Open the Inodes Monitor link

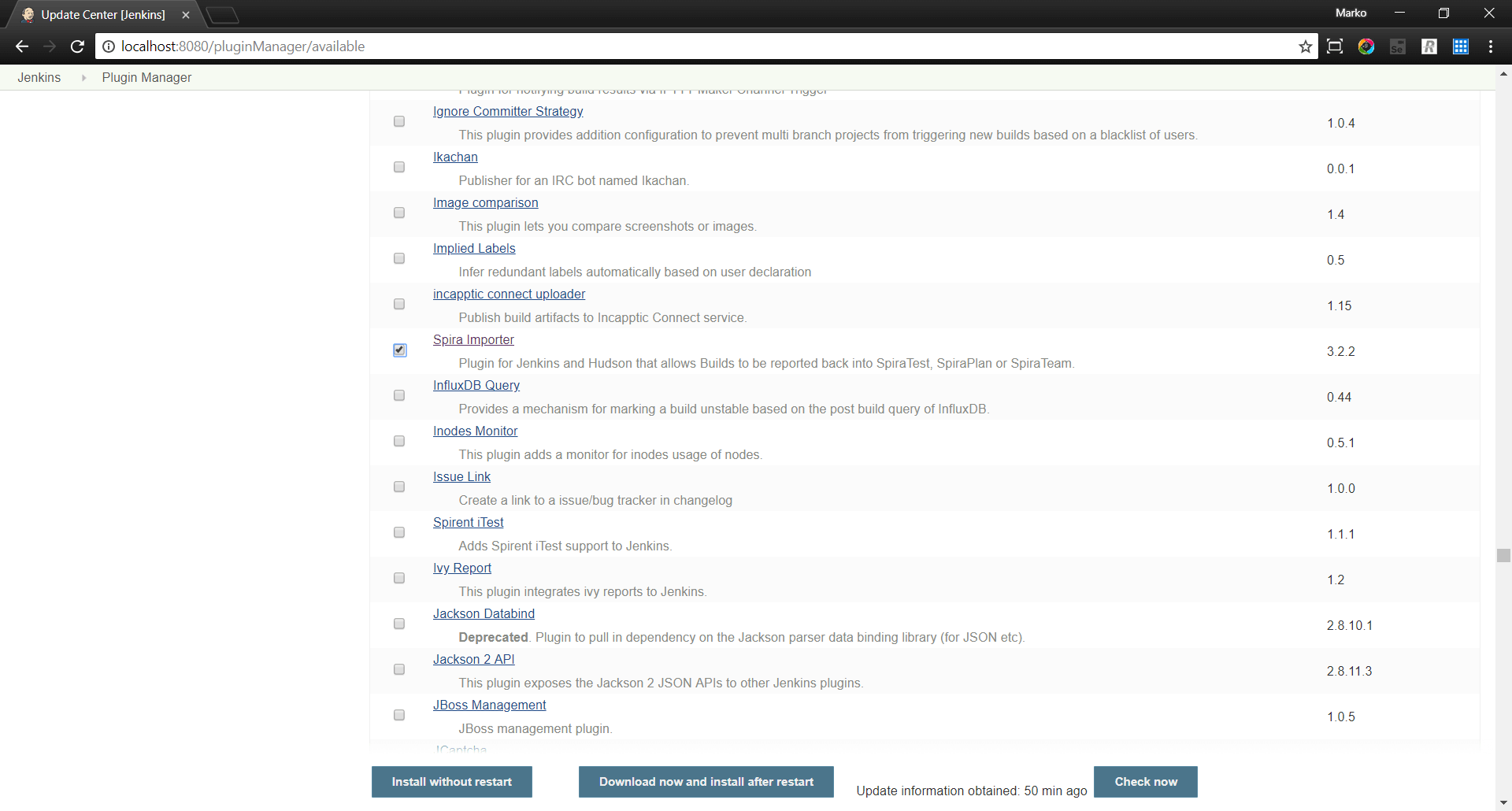tap(475, 431)
